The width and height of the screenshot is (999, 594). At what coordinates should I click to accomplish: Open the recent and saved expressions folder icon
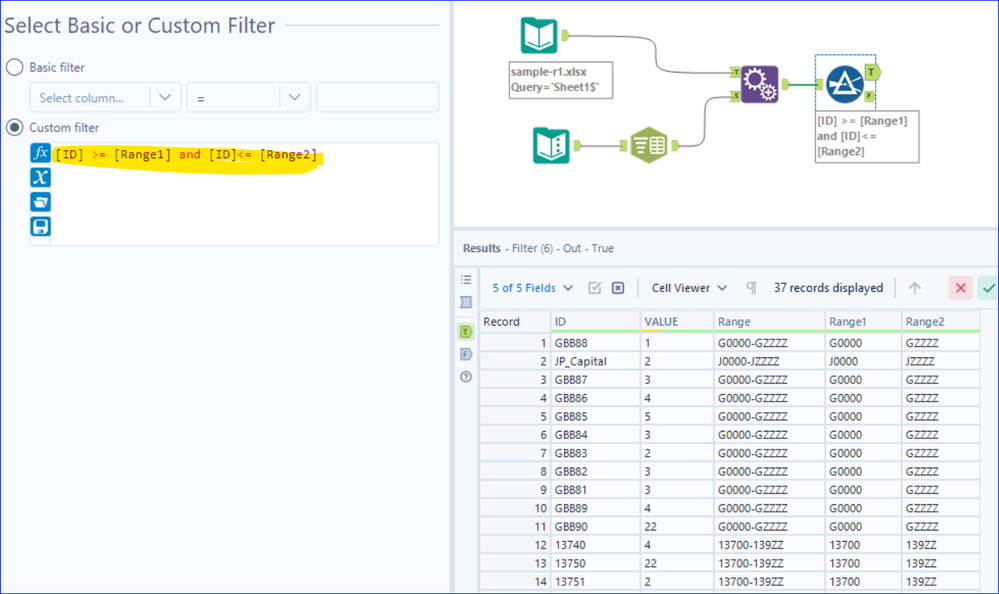pos(40,202)
